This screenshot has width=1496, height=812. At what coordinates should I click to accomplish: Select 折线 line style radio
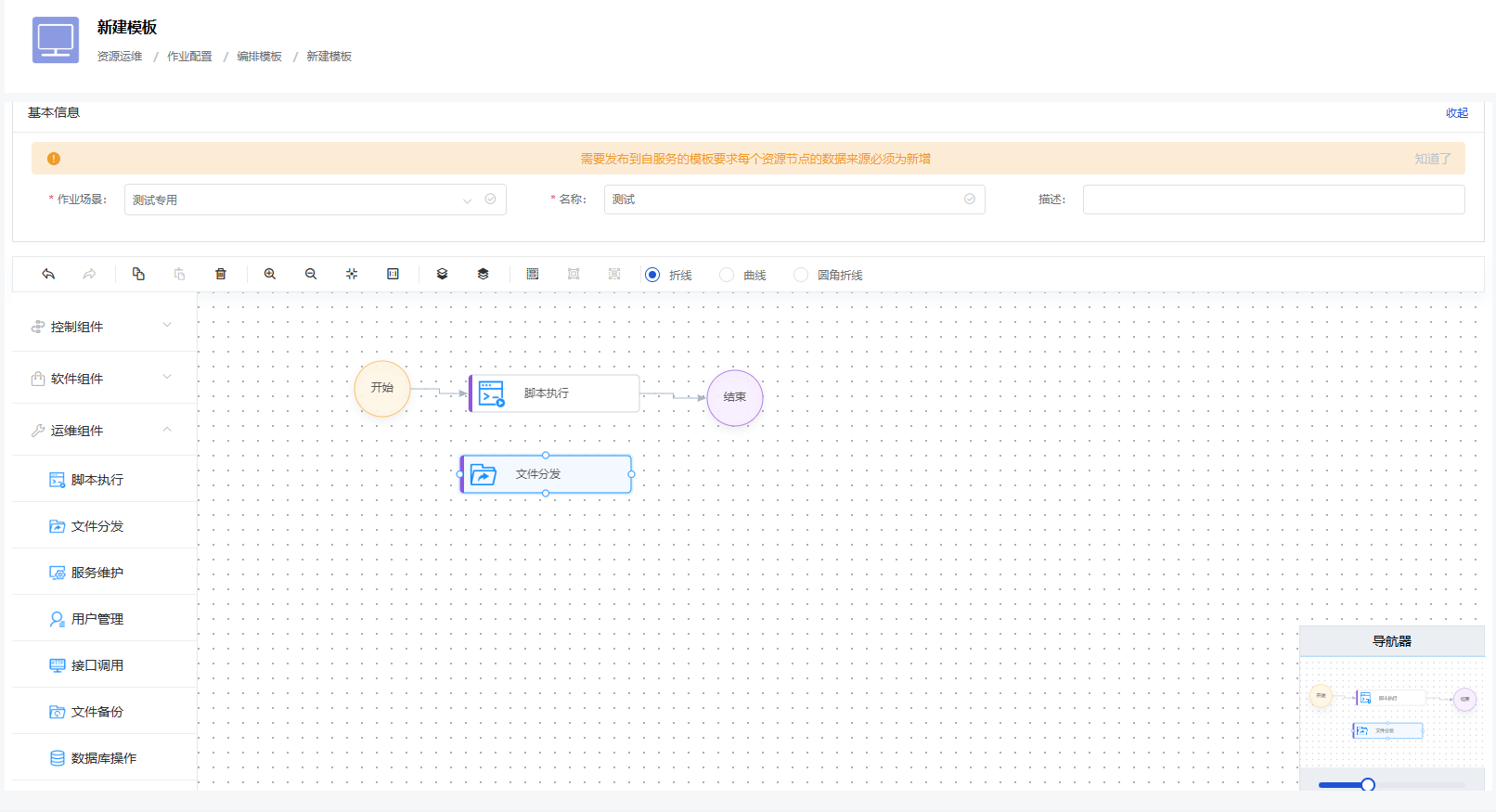click(x=652, y=275)
